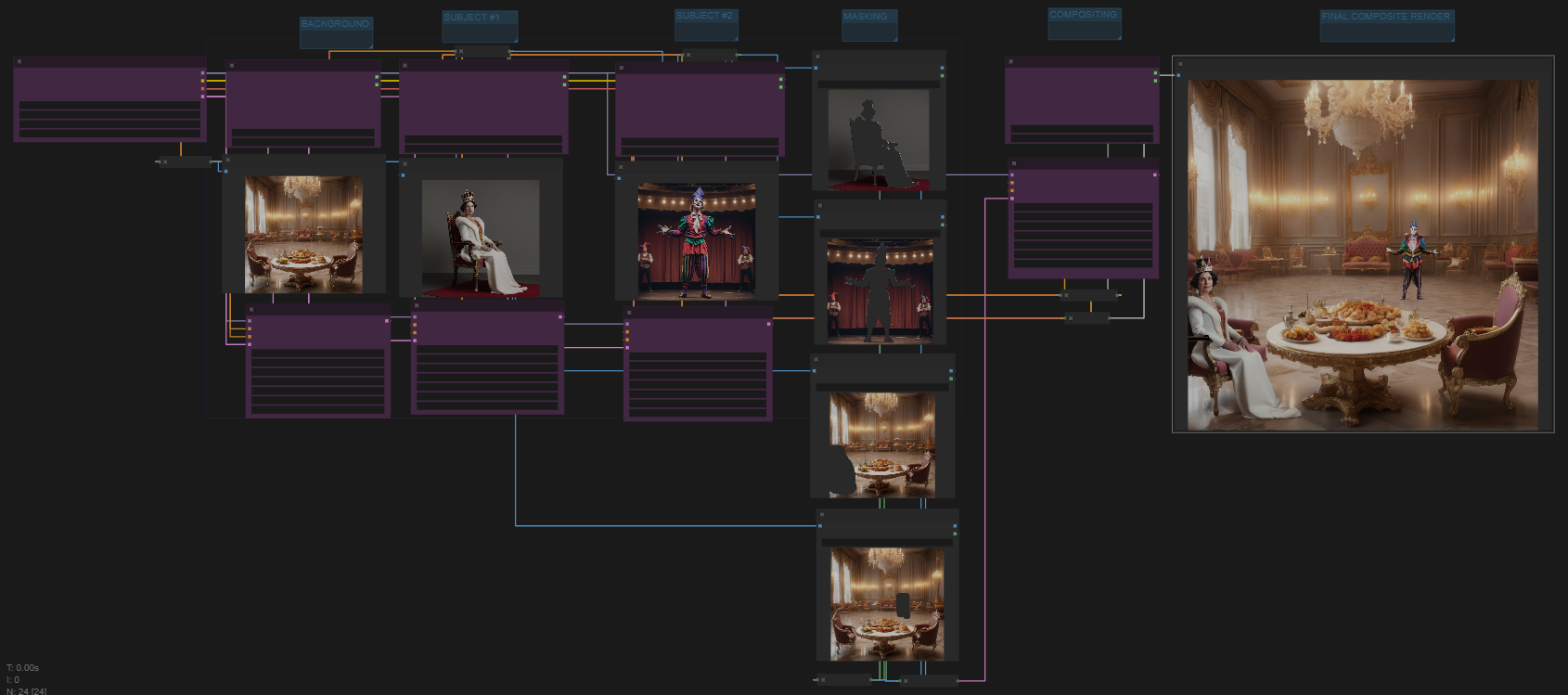Click the jester silhouette mask preview
Viewport: 1568px width, 695px height.
880,291
